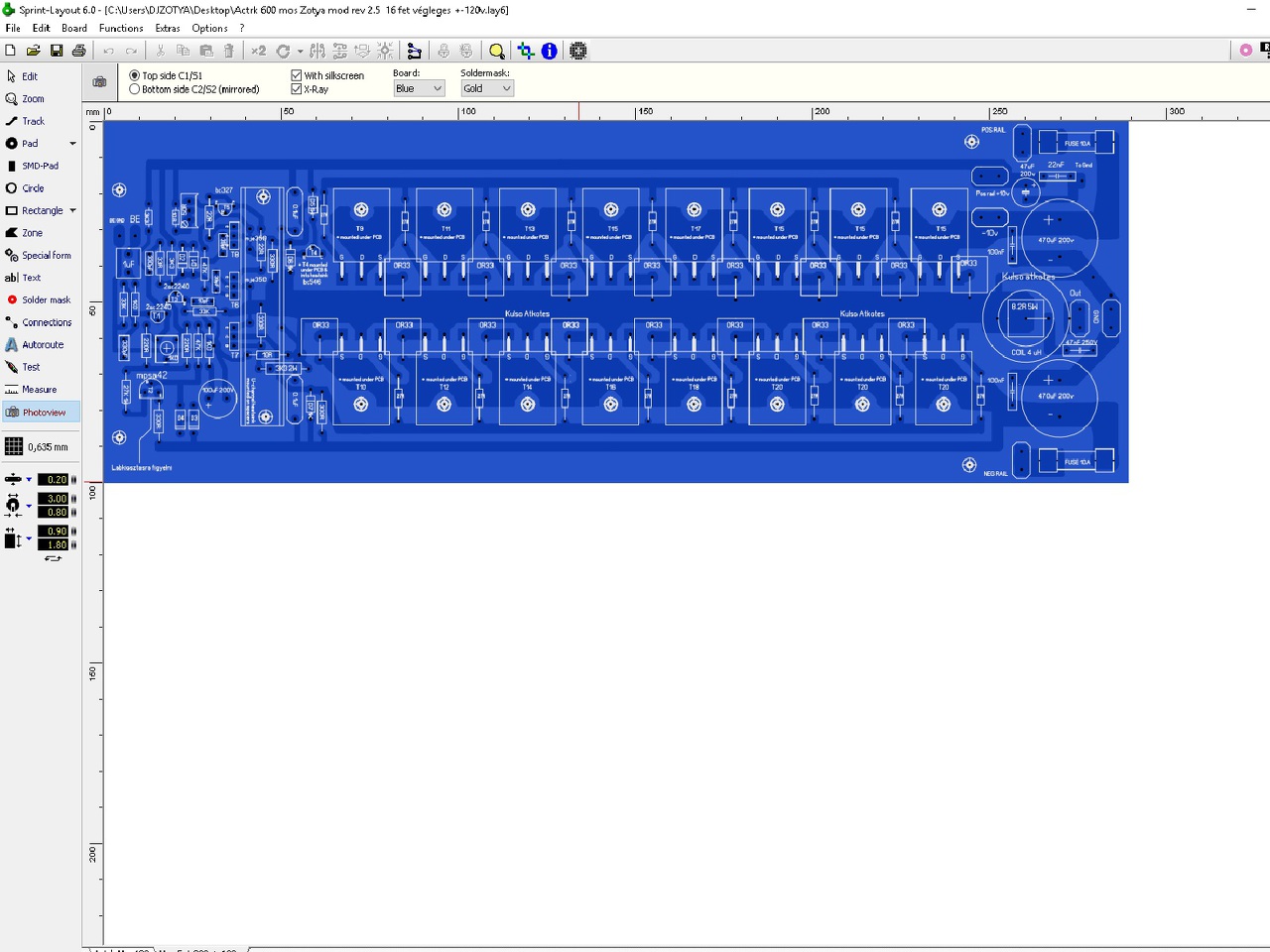Image resolution: width=1270 pixels, height=952 pixels.
Task: Open project info via the blue 'i' icon
Action: [x=550, y=51]
